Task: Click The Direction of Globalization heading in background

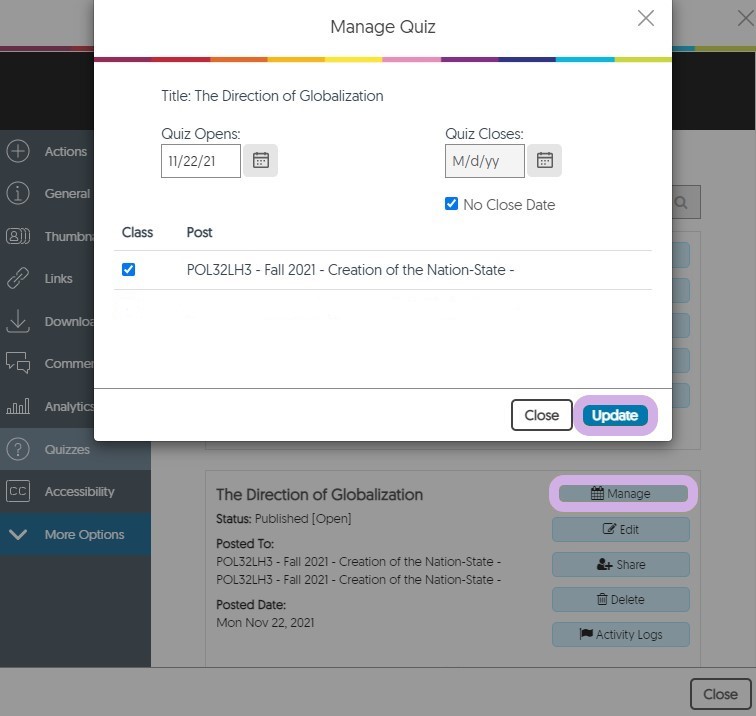Action: pyautogui.click(x=319, y=495)
